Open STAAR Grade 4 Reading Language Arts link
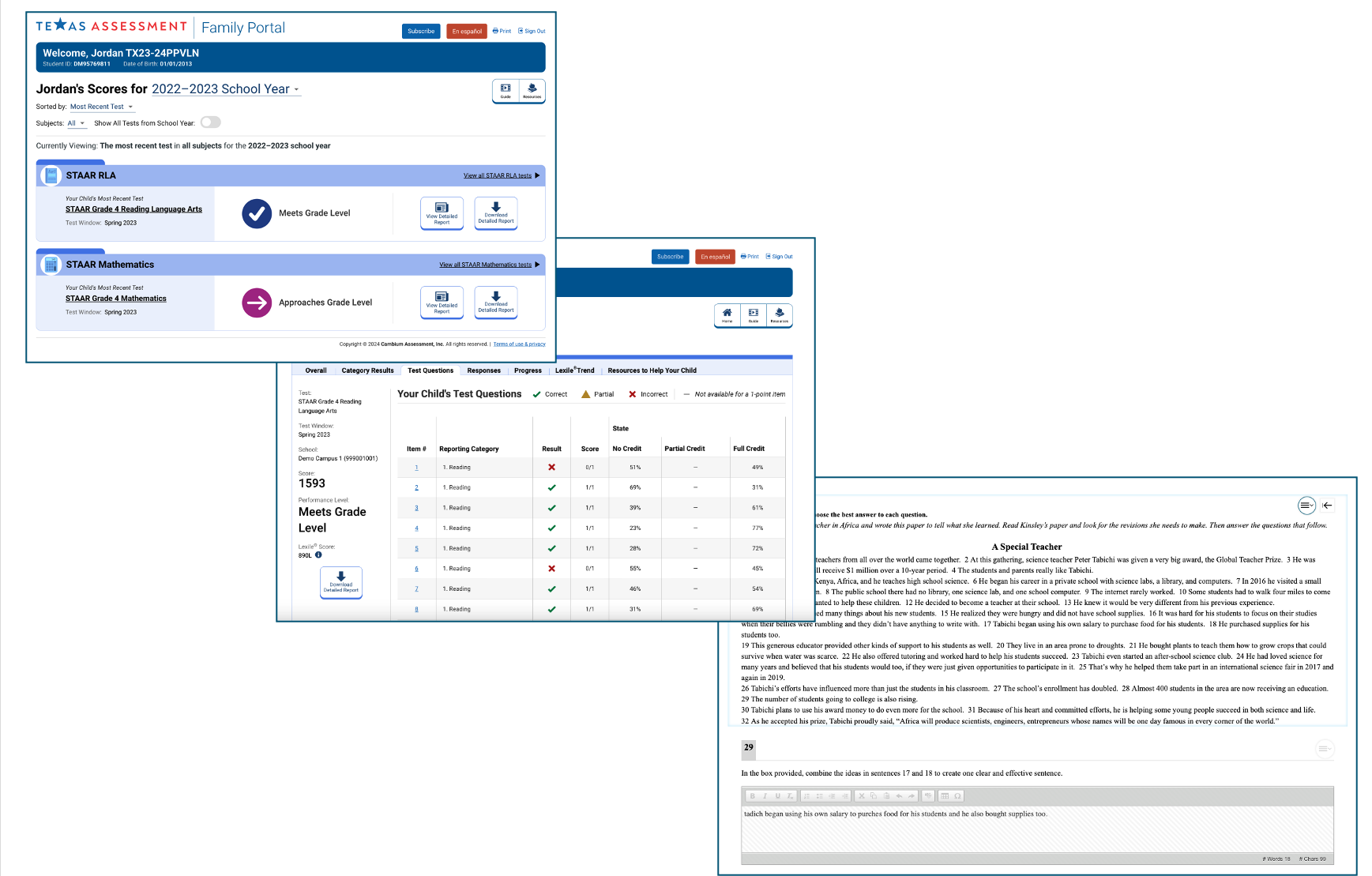The height and width of the screenshot is (876, 1372). tap(133, 209)
